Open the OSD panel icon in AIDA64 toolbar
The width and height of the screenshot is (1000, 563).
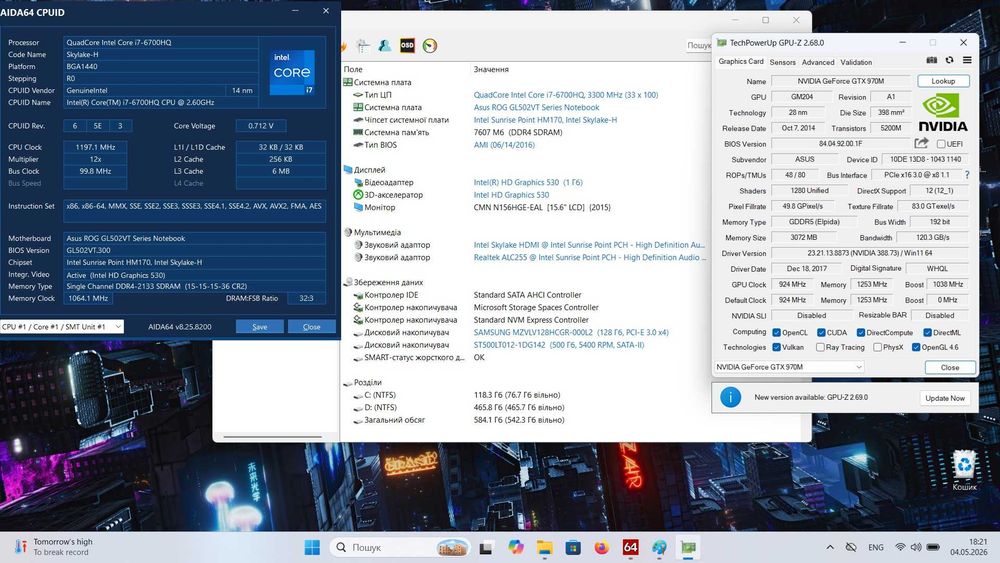point(407,45)
